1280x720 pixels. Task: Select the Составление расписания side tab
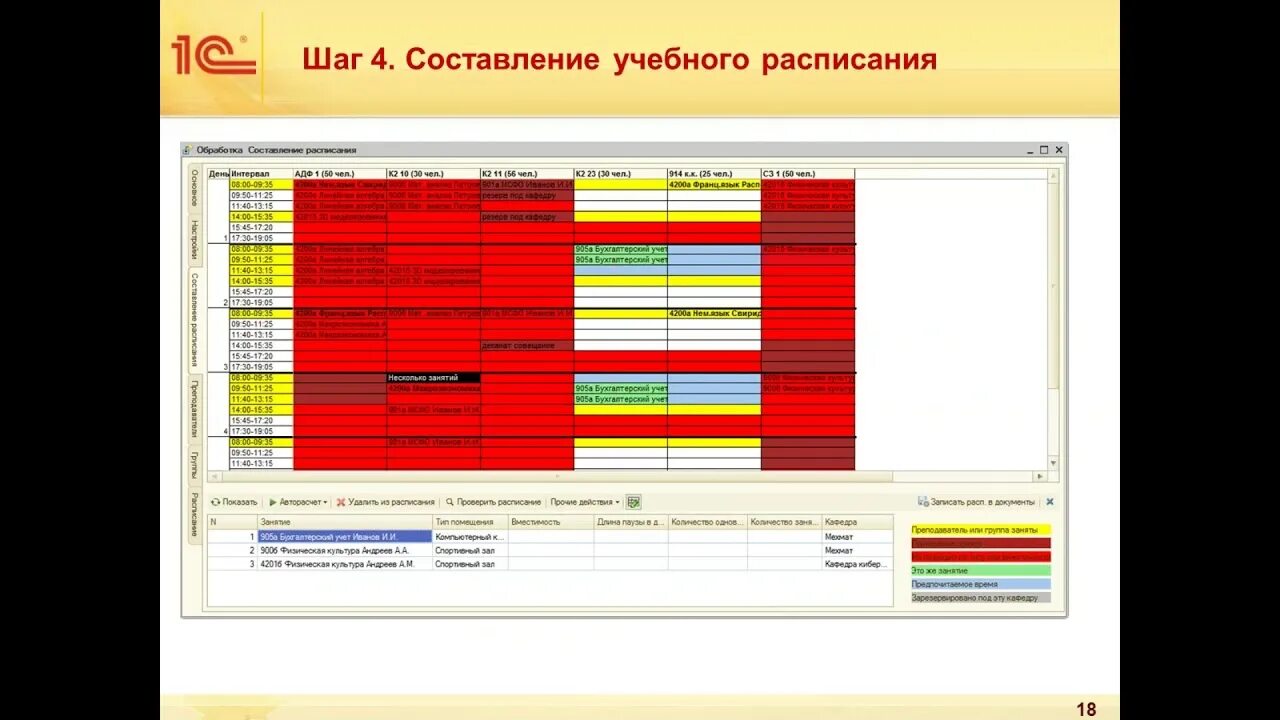195,320
